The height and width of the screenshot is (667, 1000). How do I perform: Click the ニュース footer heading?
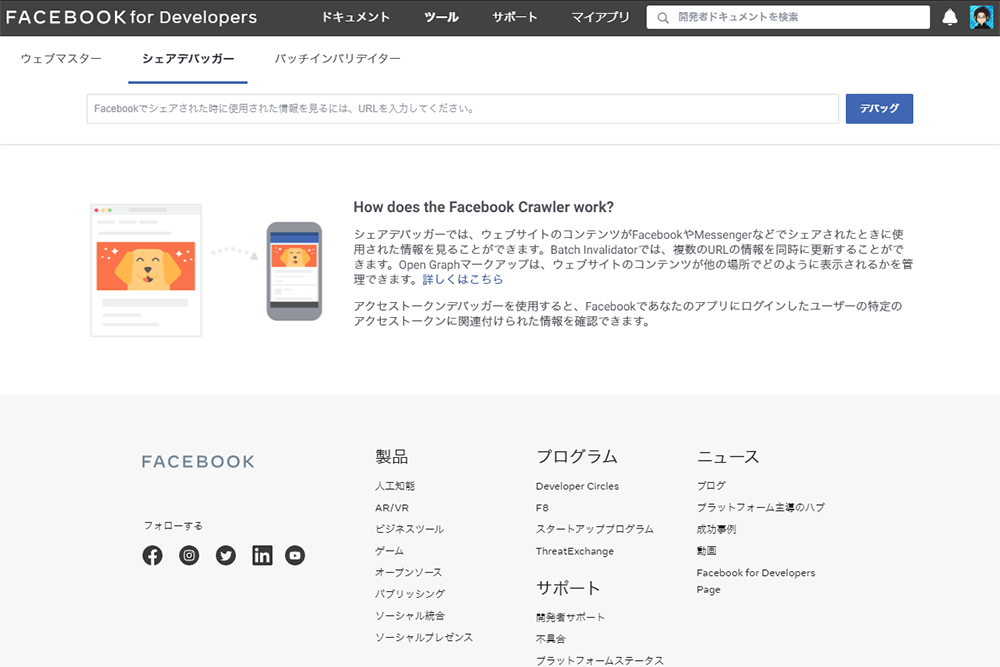coord(728,457)
